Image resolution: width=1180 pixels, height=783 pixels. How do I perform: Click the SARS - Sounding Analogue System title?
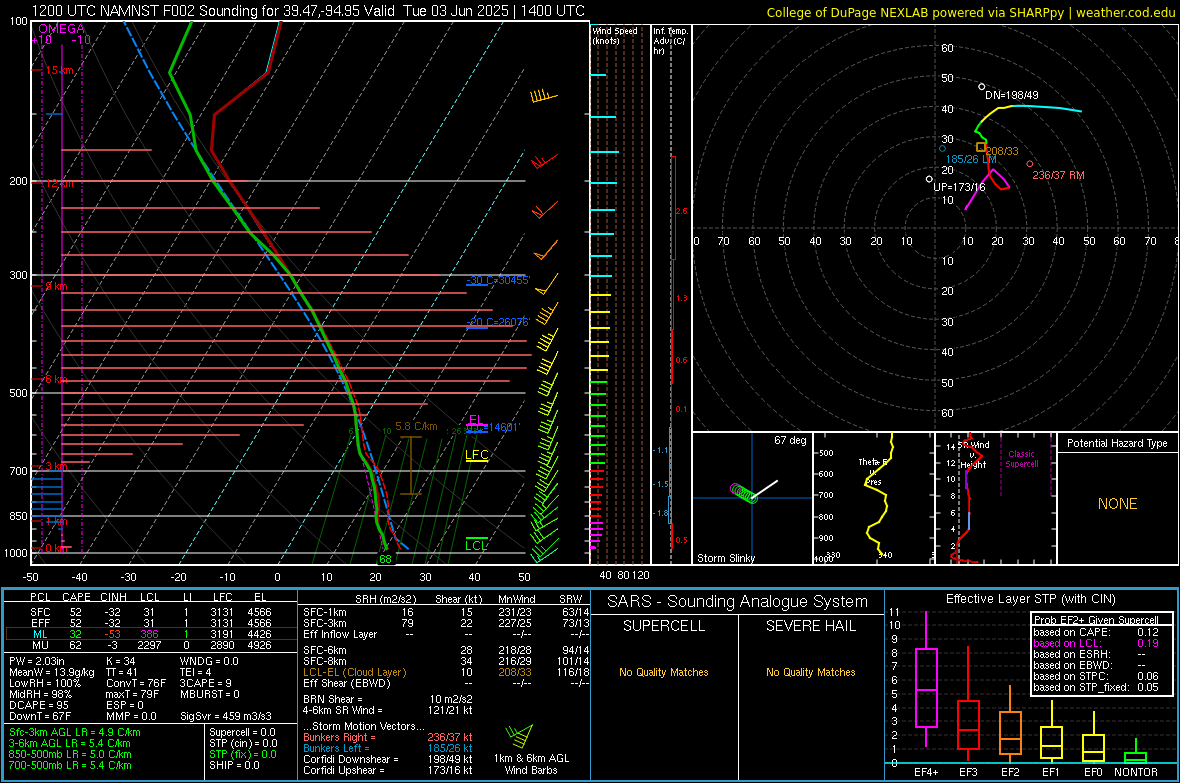(738, 602)
